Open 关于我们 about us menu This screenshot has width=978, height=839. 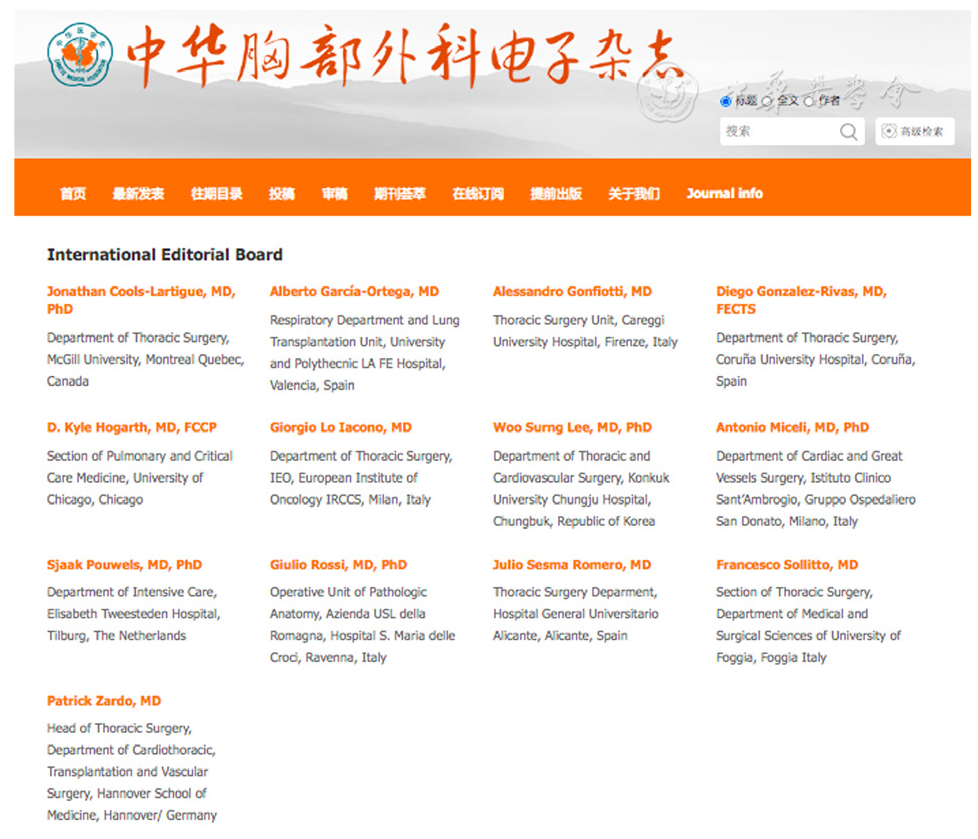(x=634, y=194)
